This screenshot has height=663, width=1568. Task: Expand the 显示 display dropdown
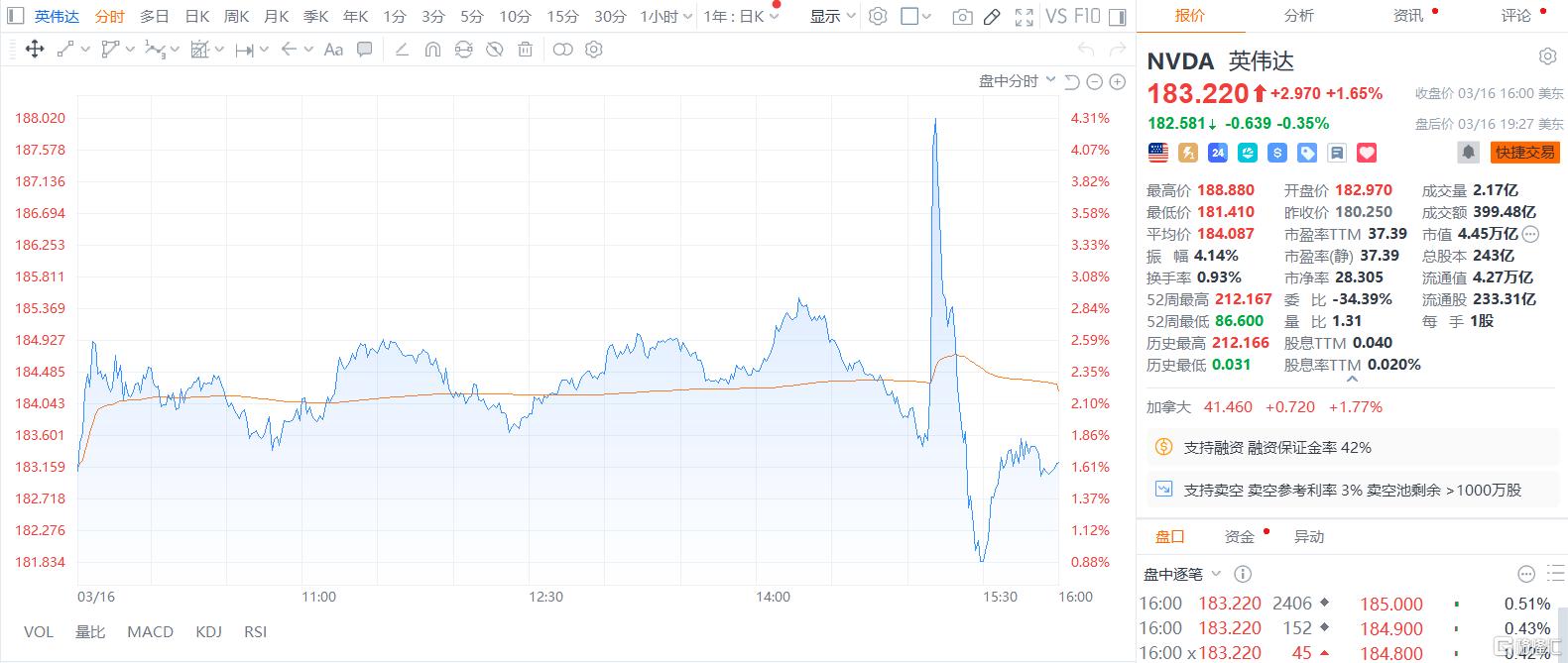pos(832,17)
